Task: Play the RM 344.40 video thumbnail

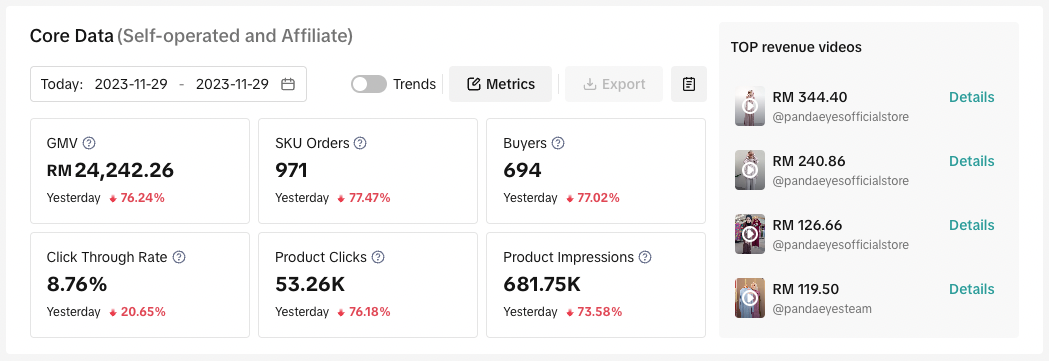Action: tap(750, 106)
